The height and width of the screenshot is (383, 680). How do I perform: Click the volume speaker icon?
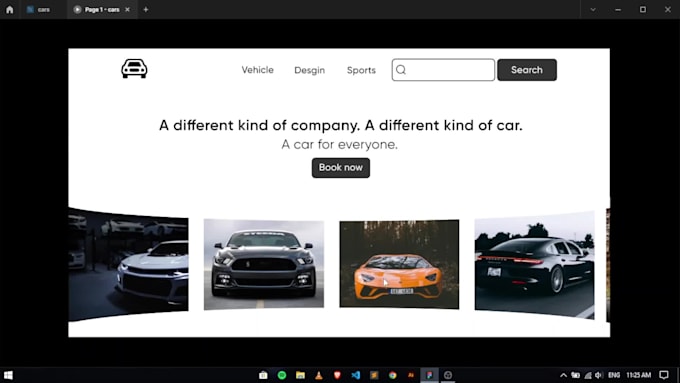(x=599, y=375)
